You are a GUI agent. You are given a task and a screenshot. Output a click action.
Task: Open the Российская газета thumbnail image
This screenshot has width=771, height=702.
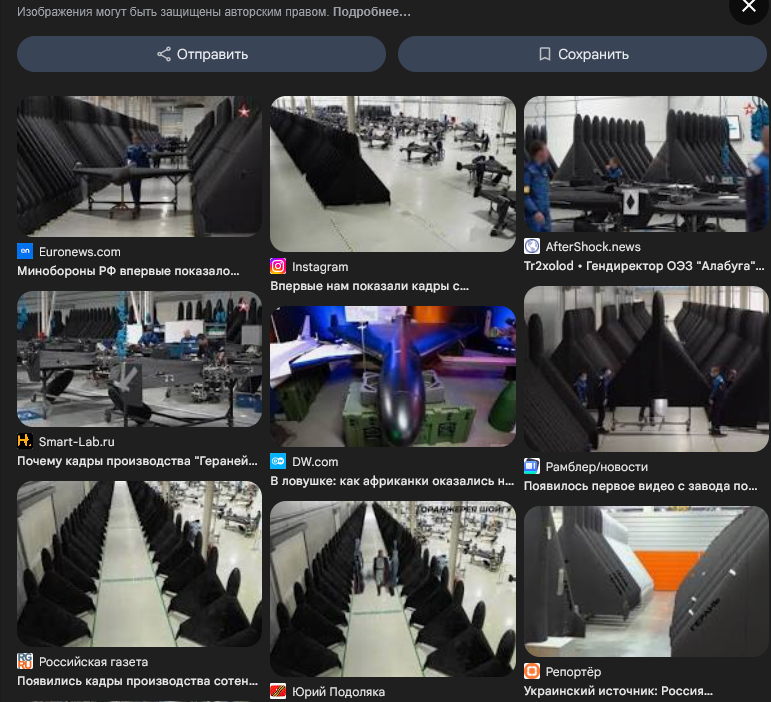click(140, 564)
